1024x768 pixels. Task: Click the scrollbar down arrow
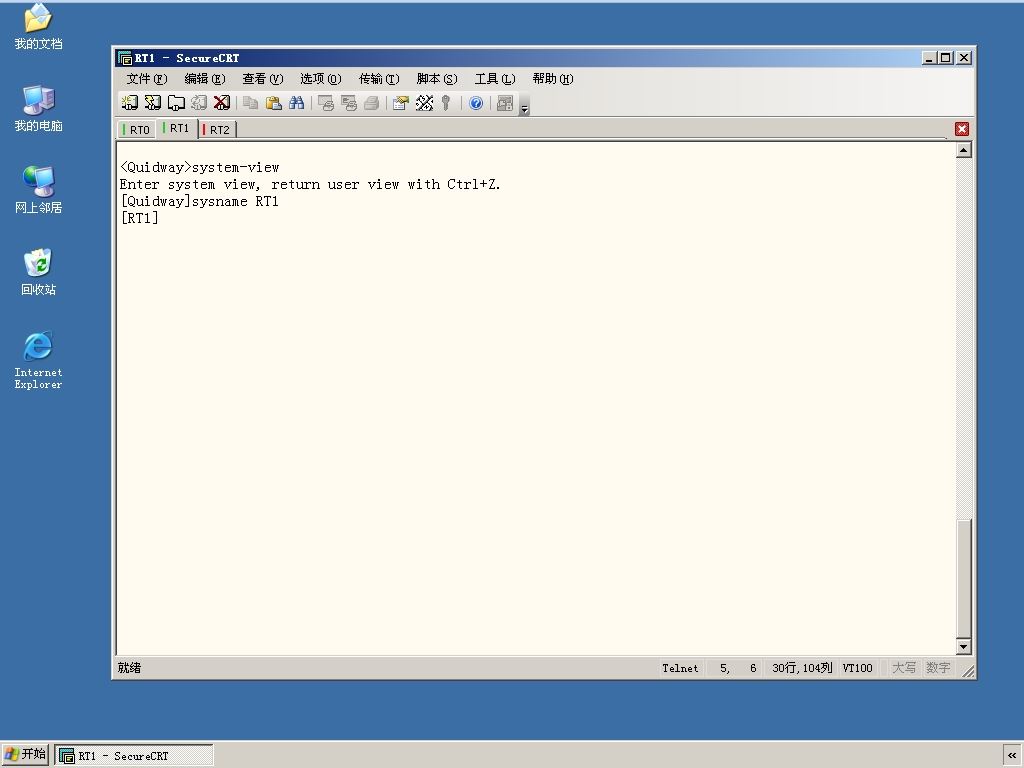point(963,647)
